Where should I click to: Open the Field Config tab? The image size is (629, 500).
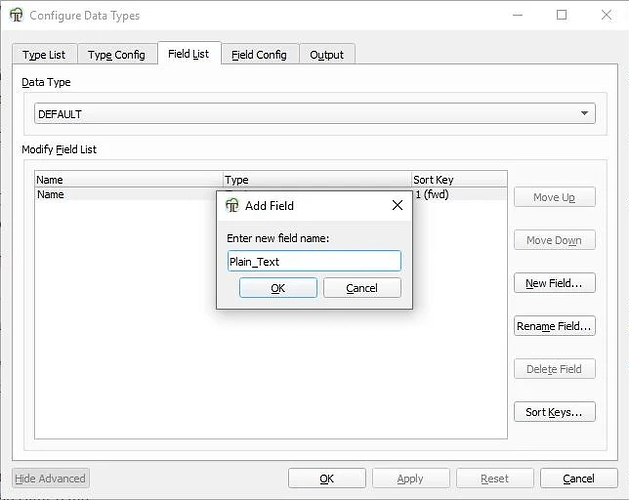tap(259, 55)
